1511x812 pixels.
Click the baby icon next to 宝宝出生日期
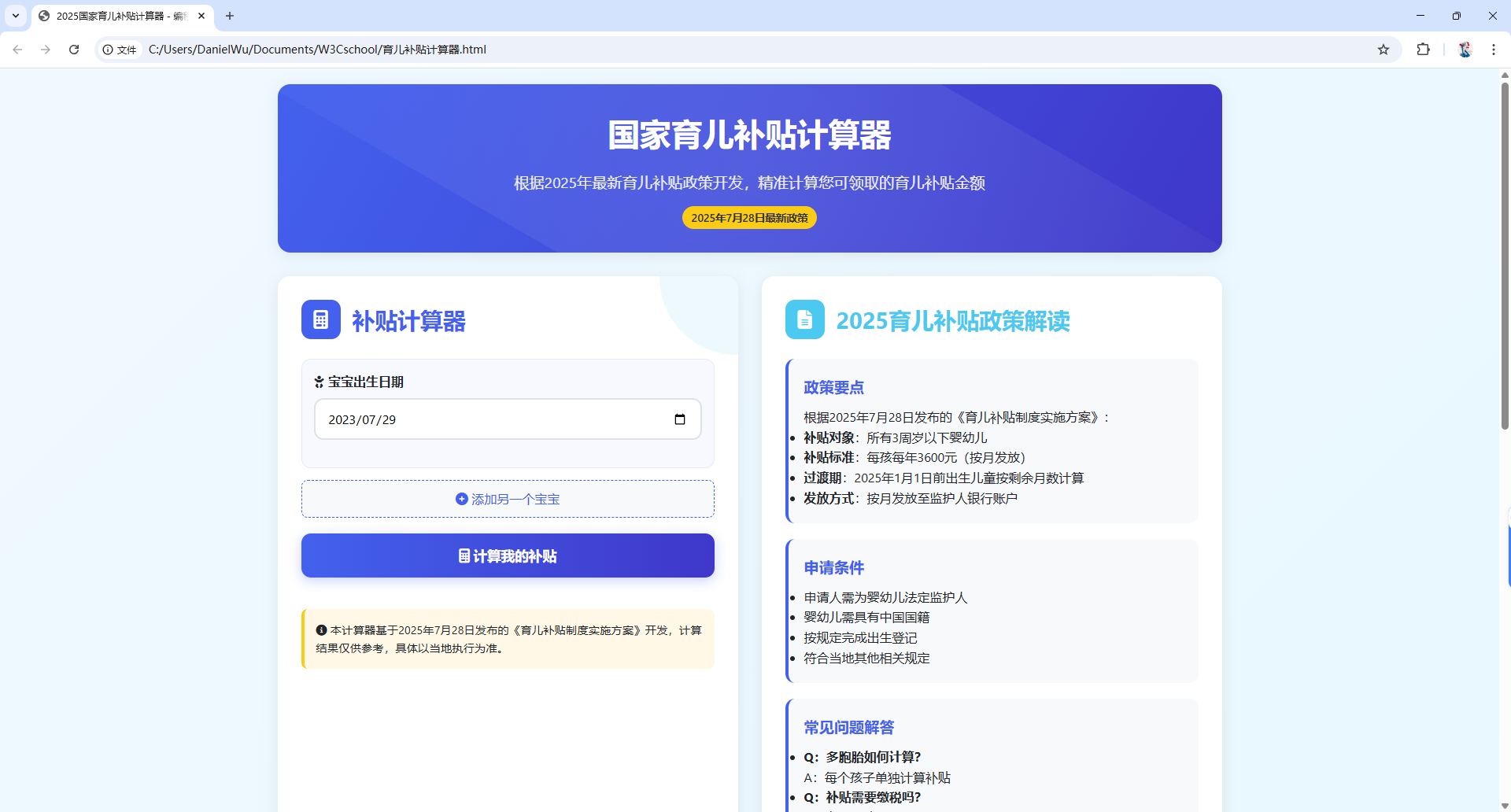(319, 382)
